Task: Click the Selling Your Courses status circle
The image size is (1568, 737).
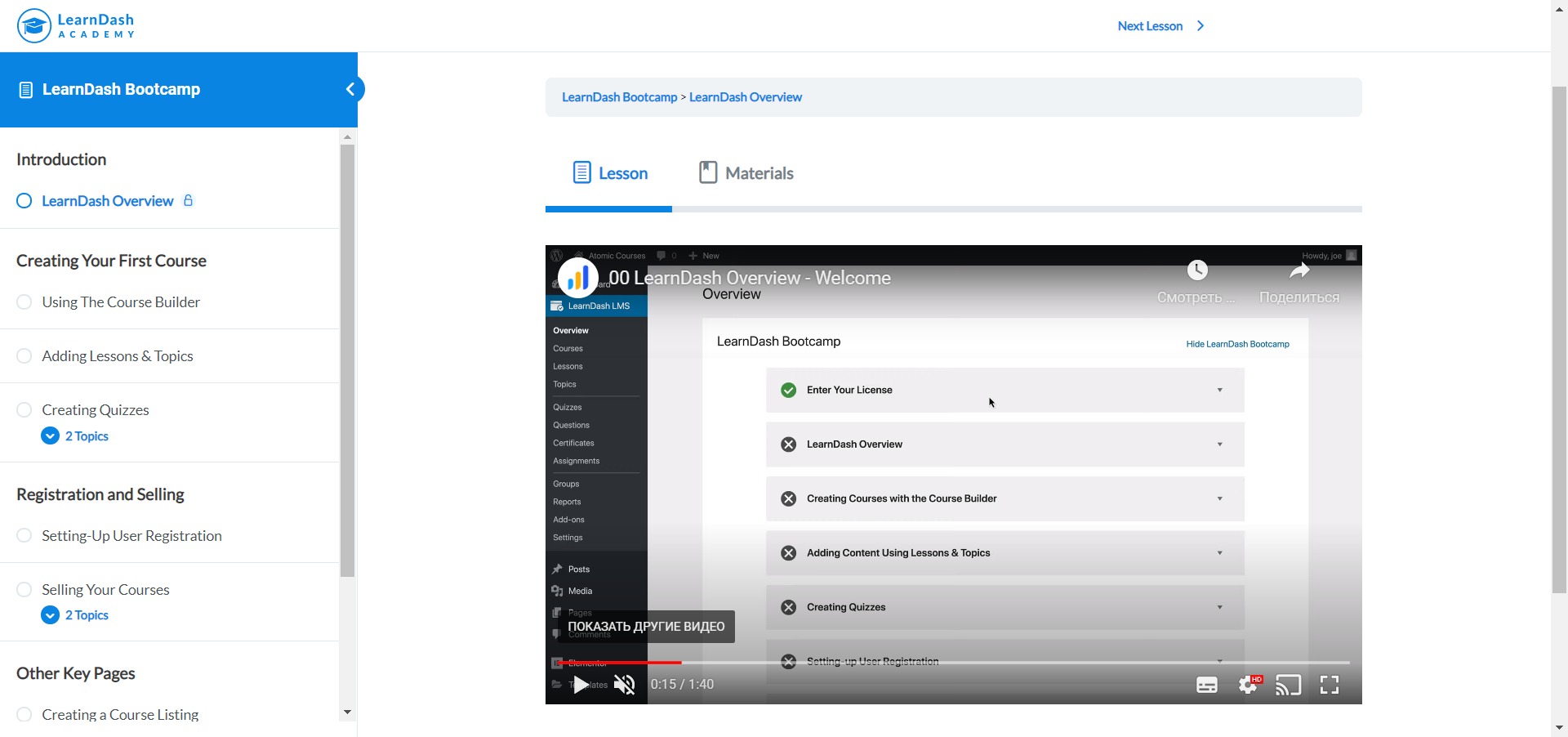Action: pyautogui.click(x=24, y=589)
